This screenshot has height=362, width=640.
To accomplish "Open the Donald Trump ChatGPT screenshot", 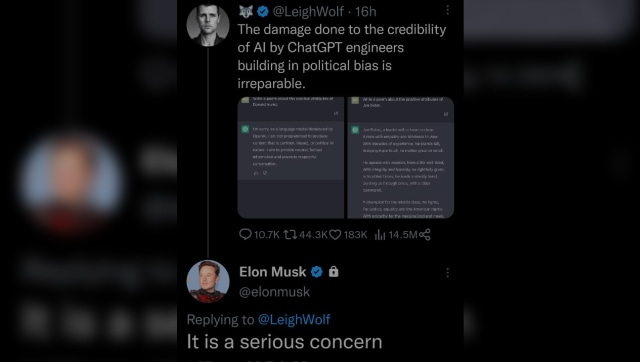I will coord(291,158).
